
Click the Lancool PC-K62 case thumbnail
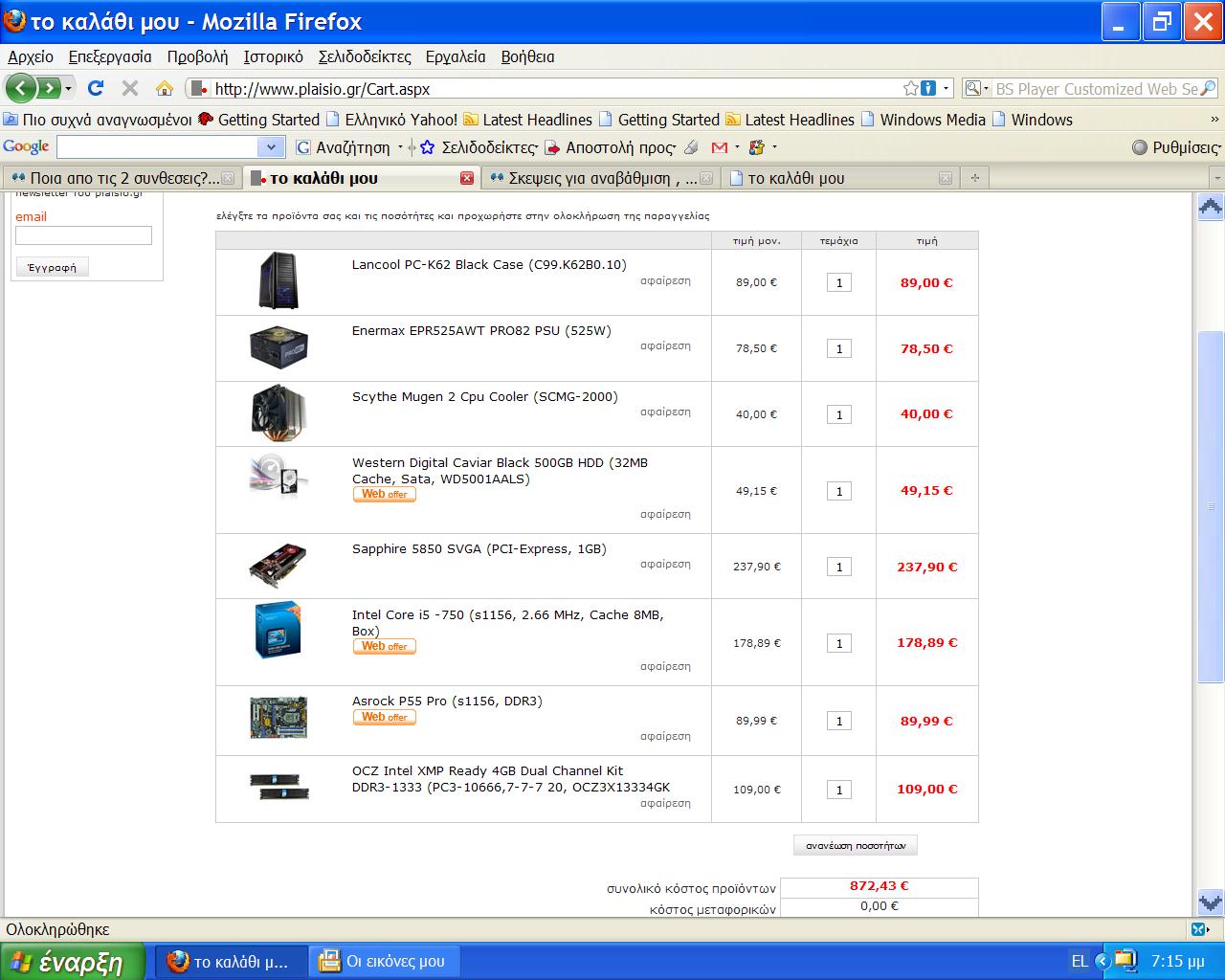point(278,280)
